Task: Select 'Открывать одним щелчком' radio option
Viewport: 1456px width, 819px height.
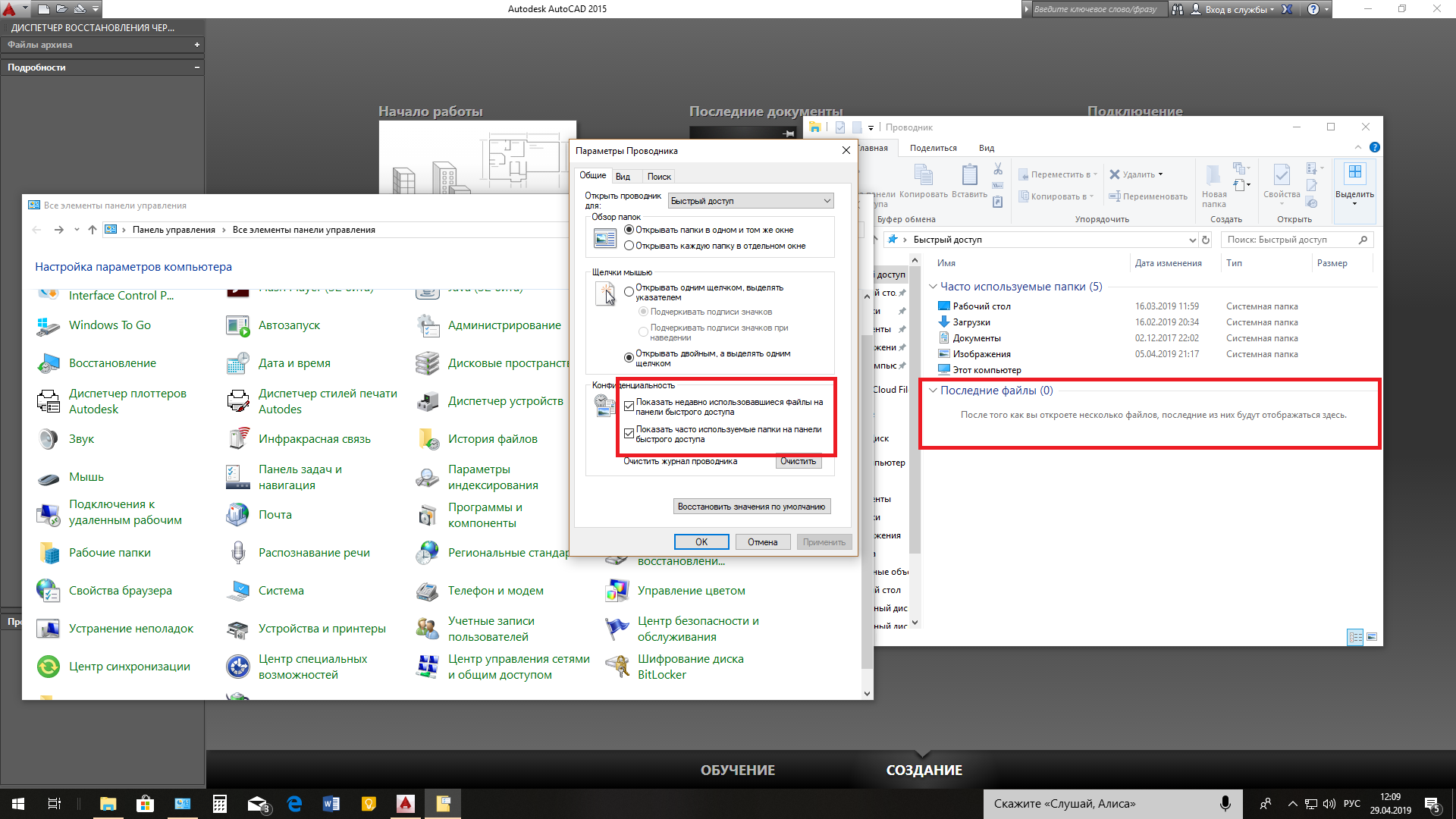Action: [x=629, y=292]
